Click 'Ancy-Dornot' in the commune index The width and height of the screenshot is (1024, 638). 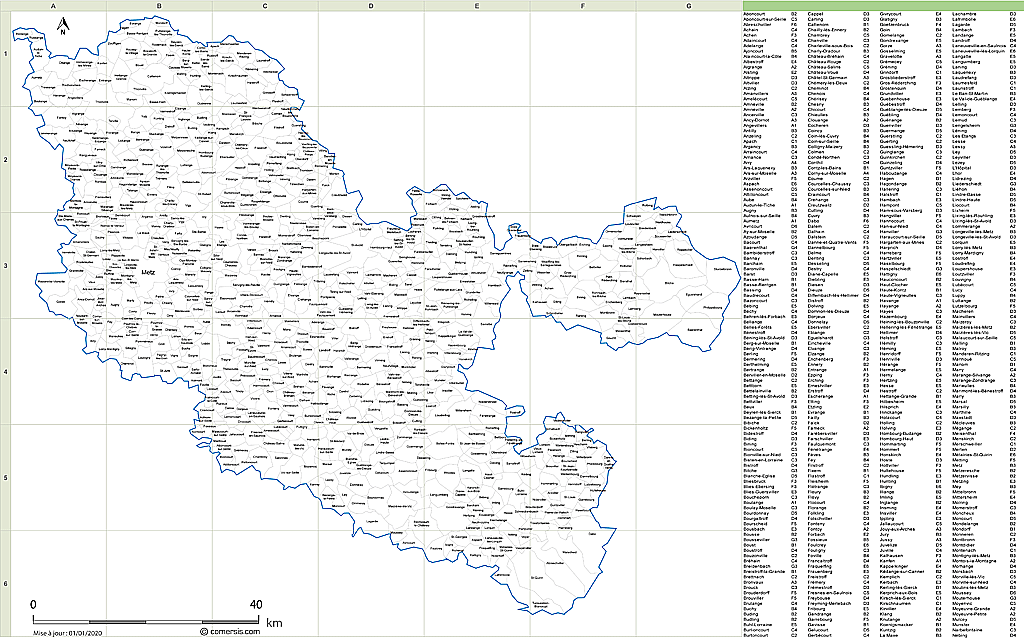(x=756, y=120)
